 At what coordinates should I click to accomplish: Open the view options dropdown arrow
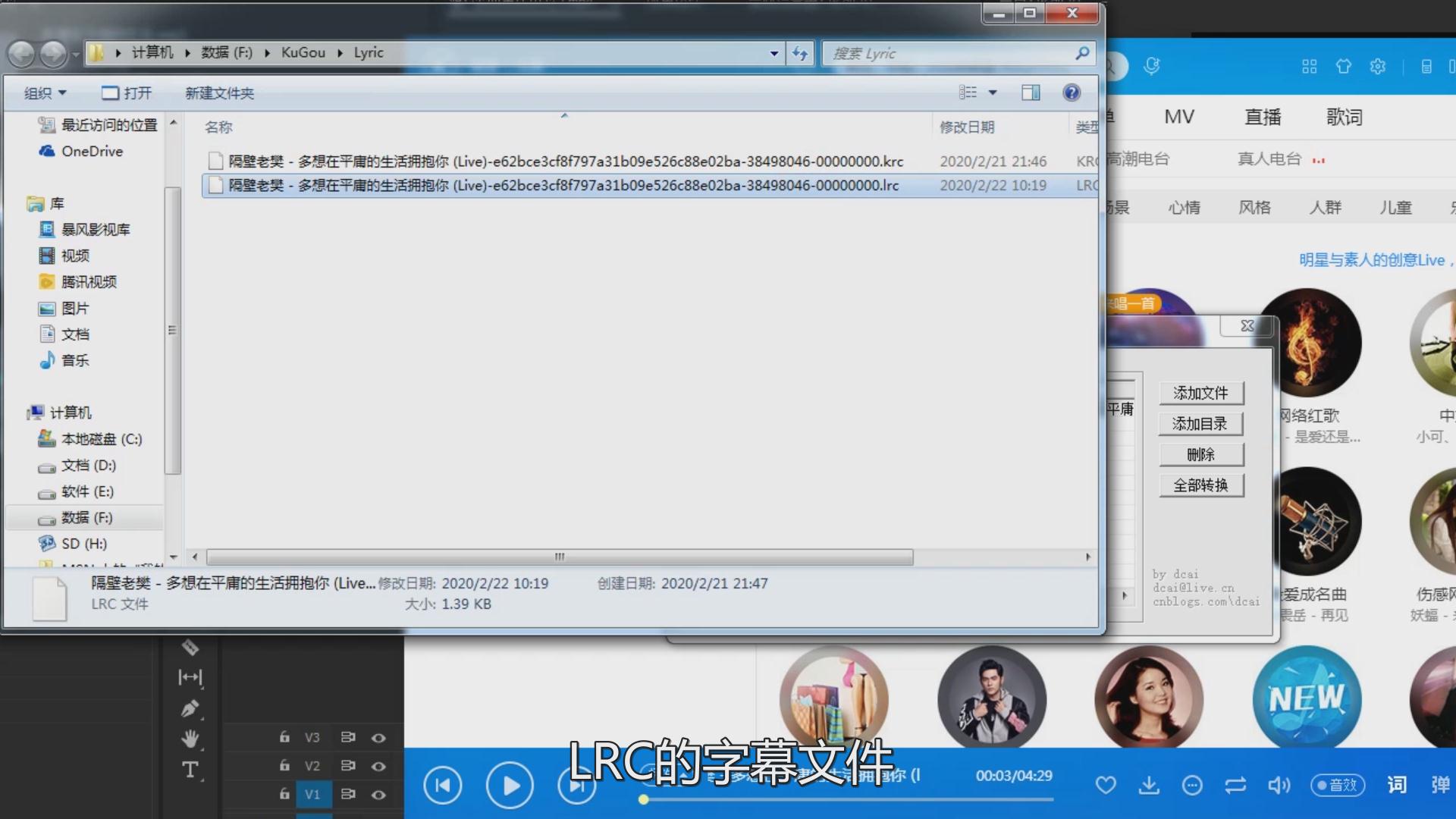click(993, 93)
